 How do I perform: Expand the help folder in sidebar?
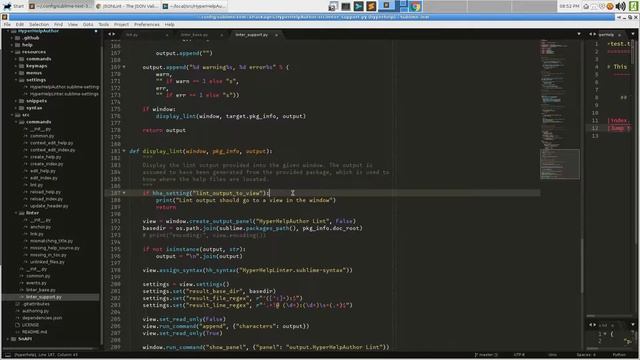[x=12, y=45]
